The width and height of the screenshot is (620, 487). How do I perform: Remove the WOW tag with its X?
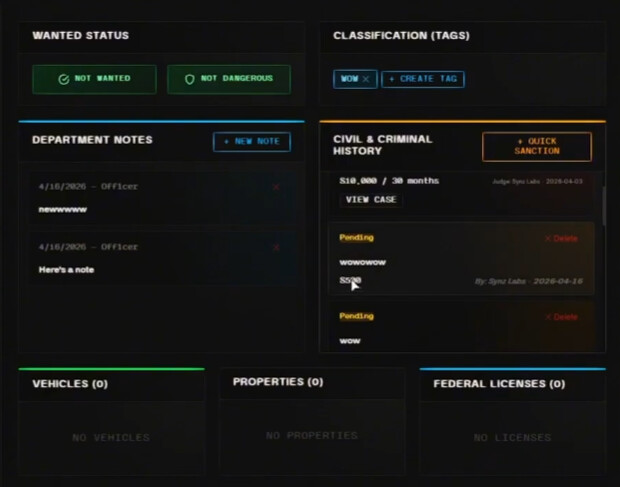click(x=366, y=79)
